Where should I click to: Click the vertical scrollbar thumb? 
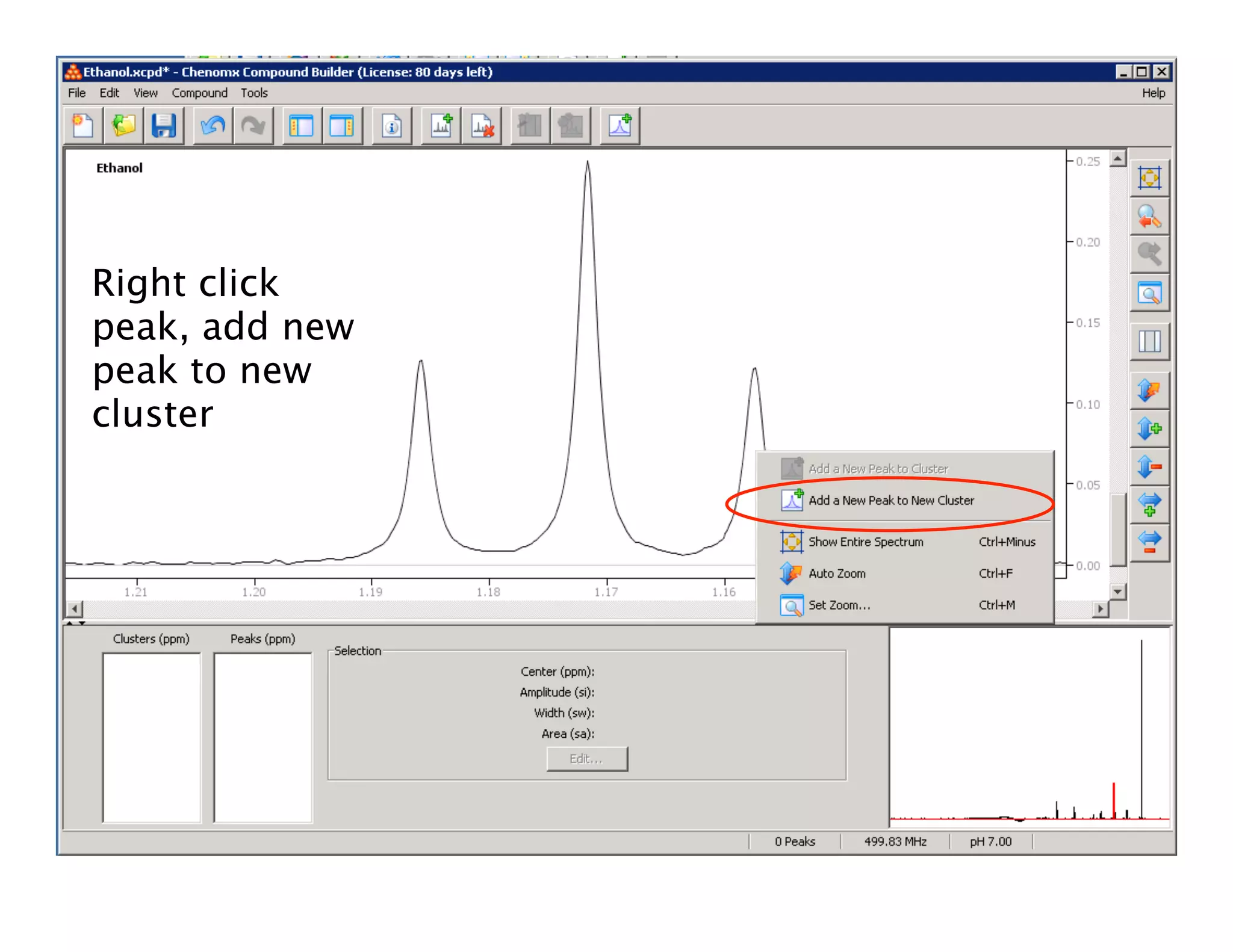(1118, 530)
